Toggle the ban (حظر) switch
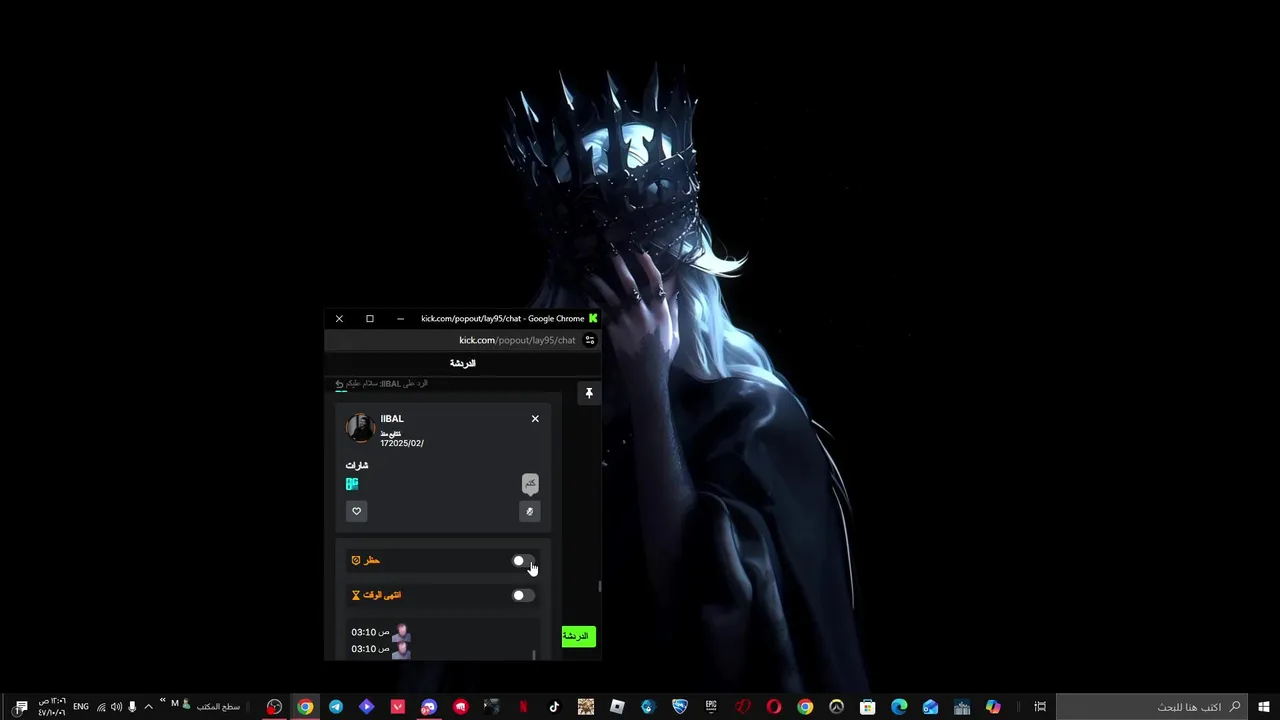This screenshot has width=1280, height=720. [522, 561]
